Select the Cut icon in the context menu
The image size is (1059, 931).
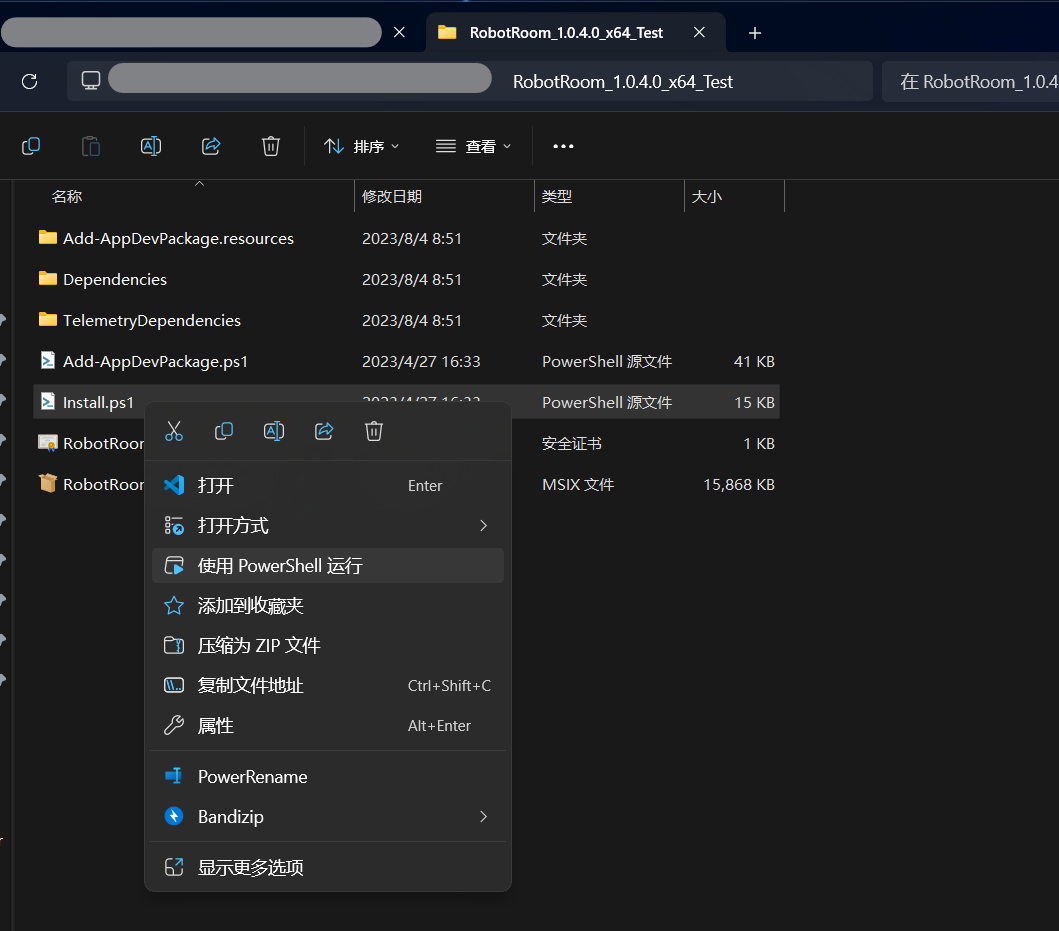[x=174, y=431]
